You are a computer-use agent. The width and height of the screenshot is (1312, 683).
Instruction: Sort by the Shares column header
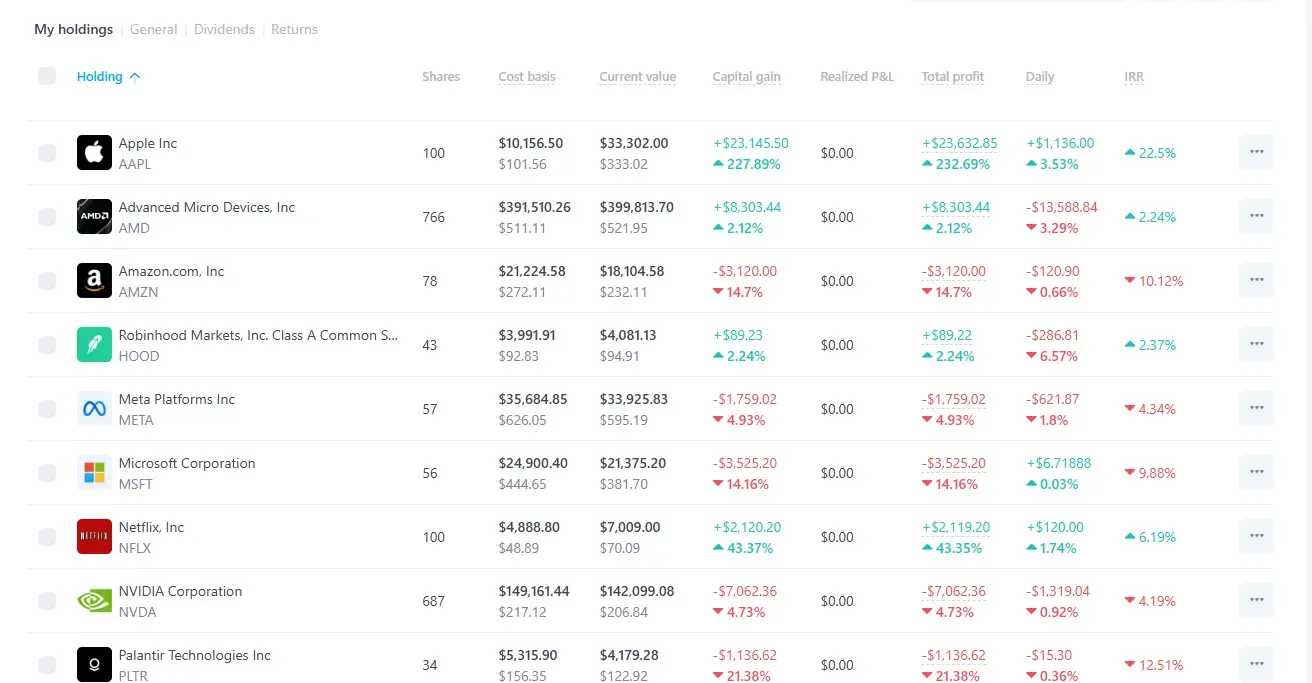441,77
